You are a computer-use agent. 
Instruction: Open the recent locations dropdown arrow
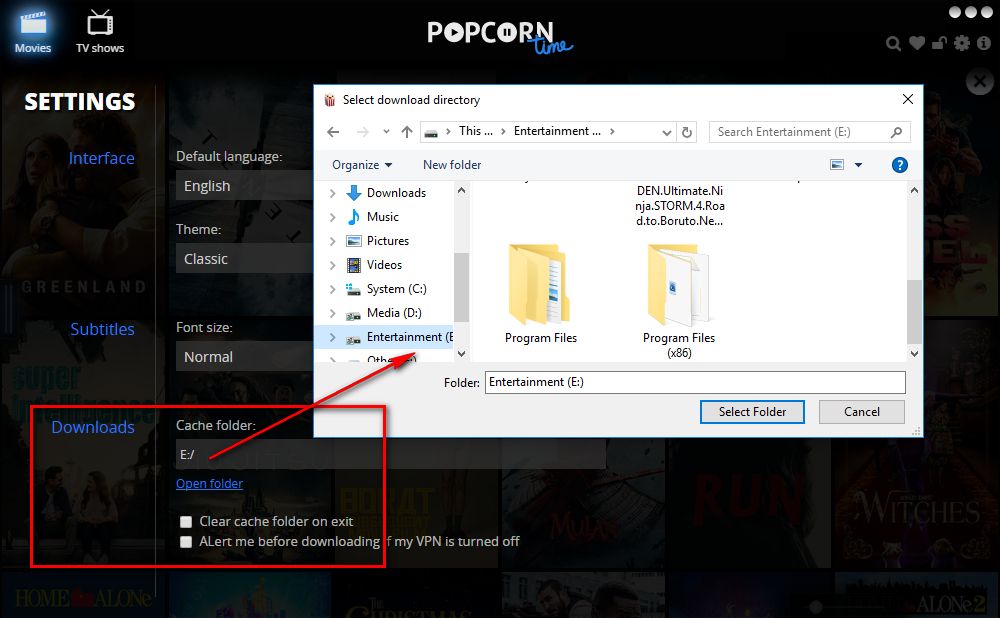point(386,132)
